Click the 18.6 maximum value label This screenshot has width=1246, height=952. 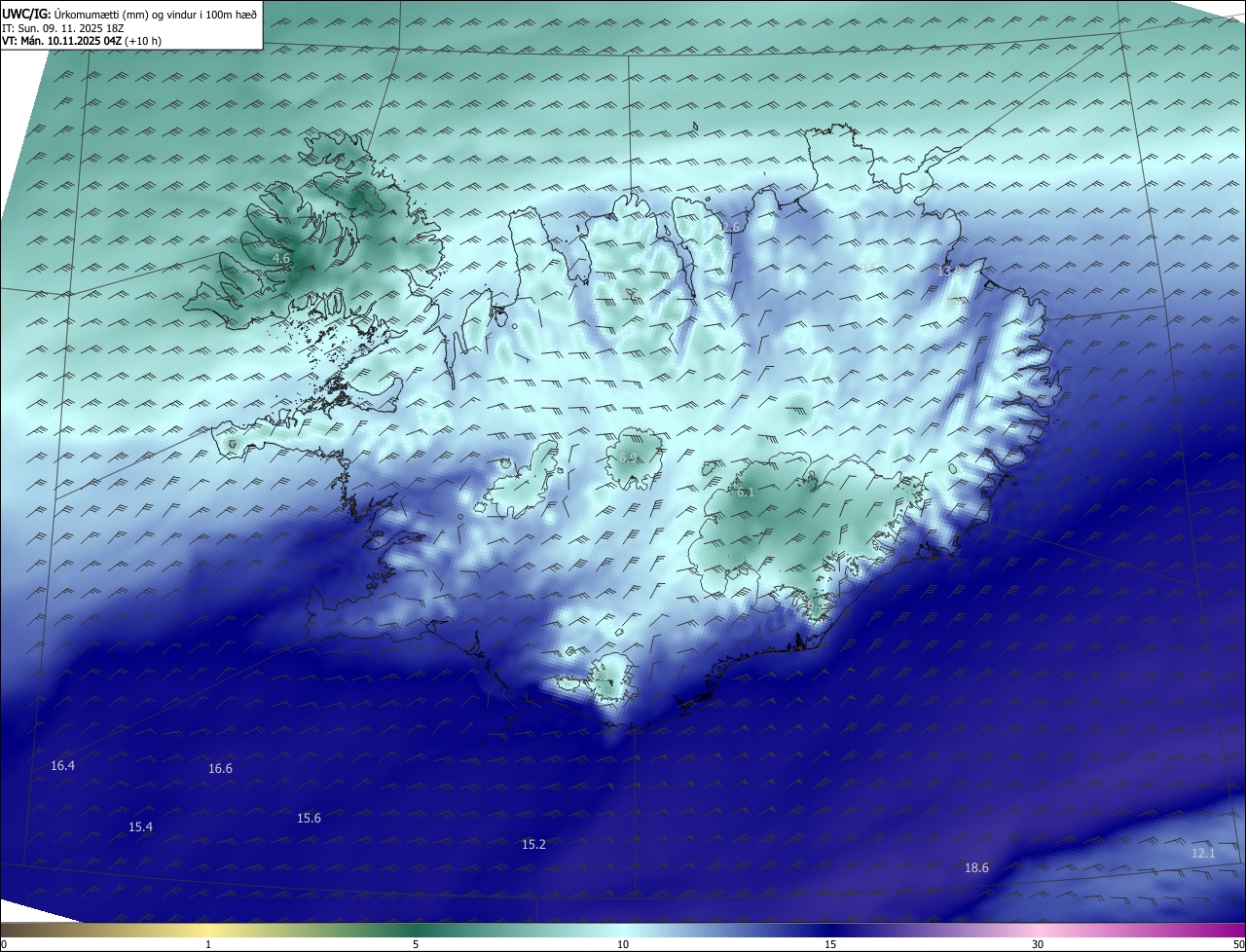click(976, 868)
